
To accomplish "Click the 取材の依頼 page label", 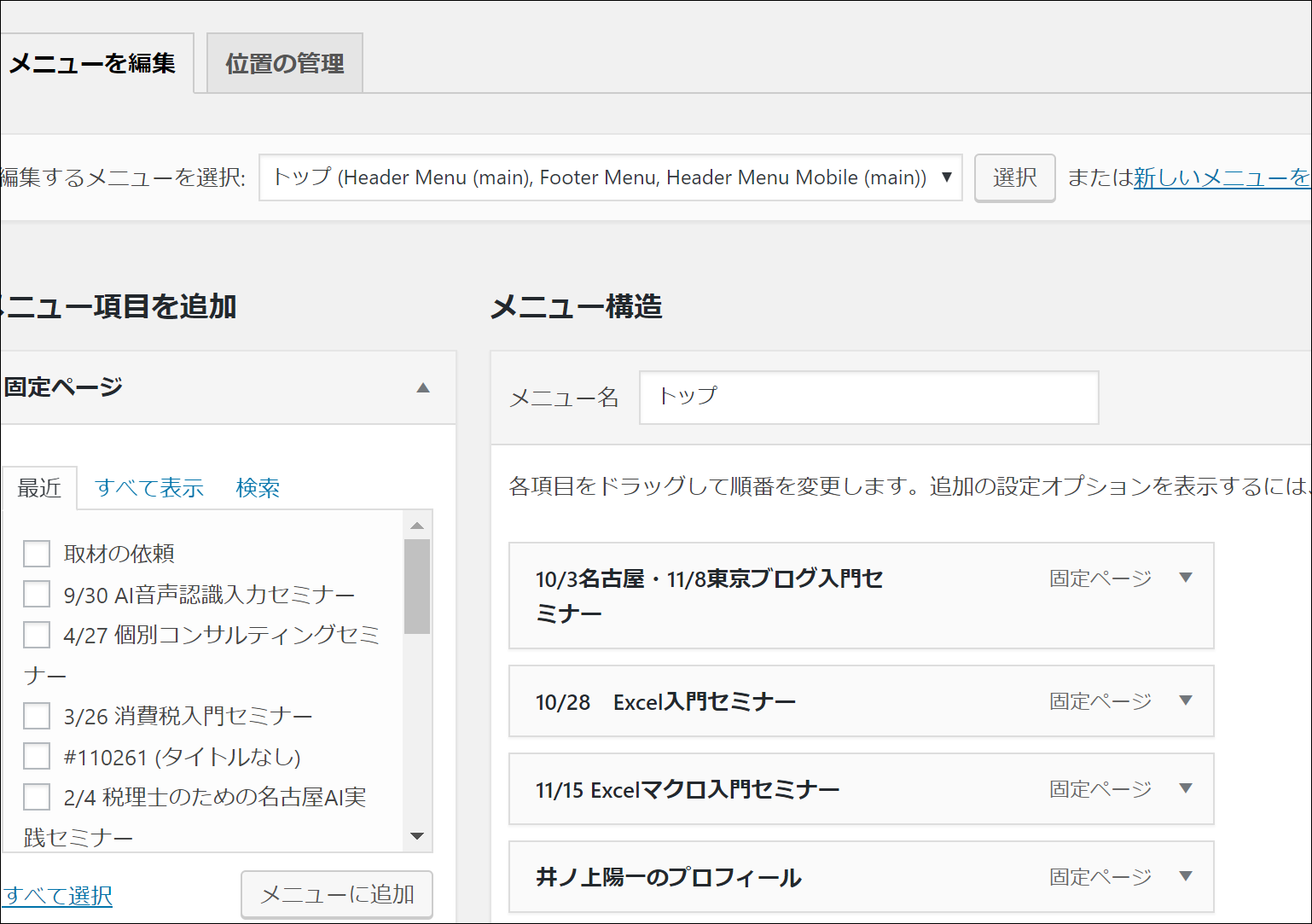I will click(119, 554).
